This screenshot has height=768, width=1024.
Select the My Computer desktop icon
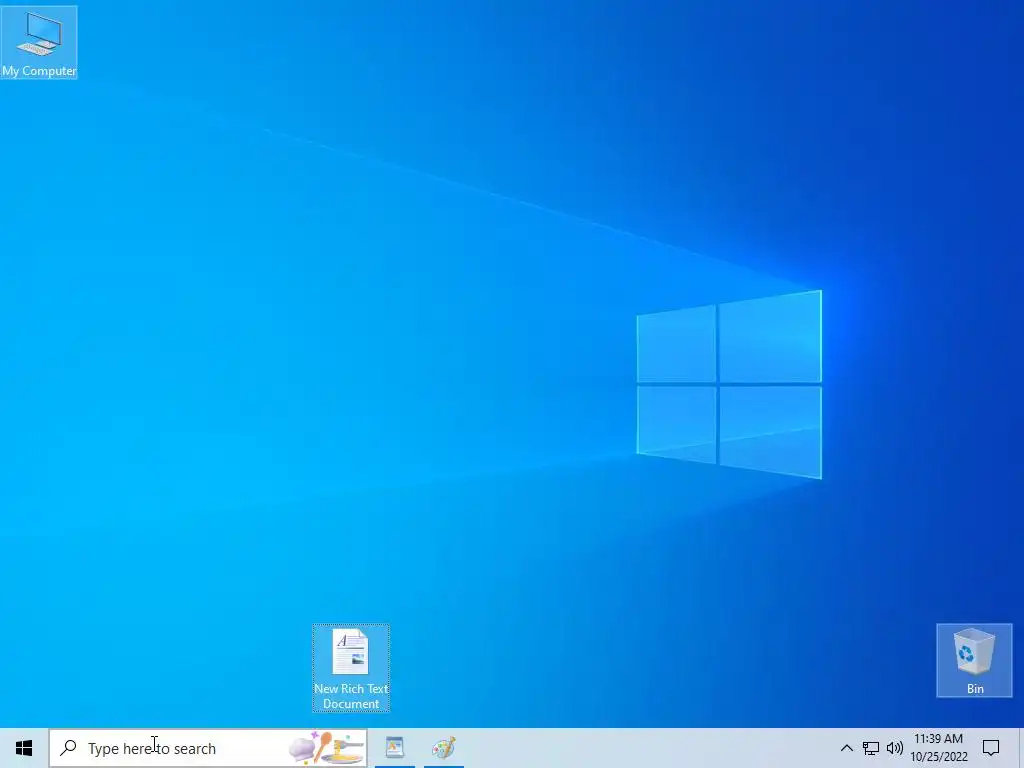[x=39, y=43]
